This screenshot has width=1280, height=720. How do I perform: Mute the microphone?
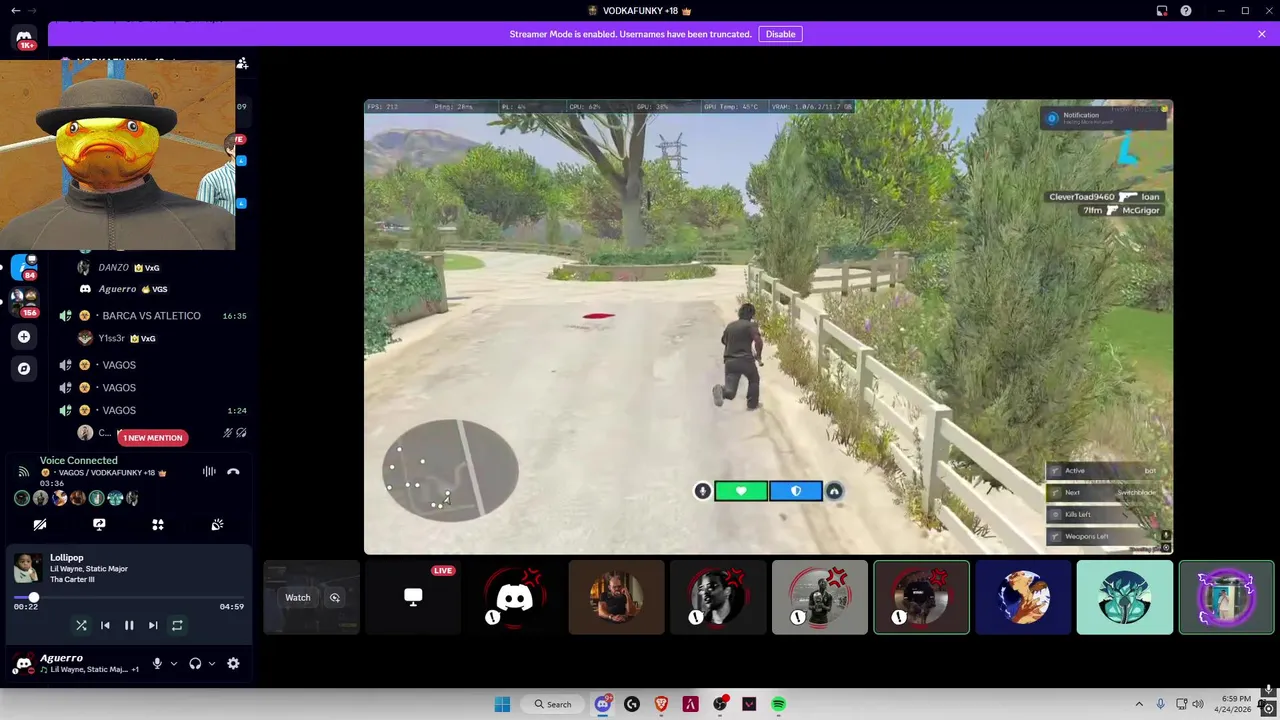click(x=157, y=664)
